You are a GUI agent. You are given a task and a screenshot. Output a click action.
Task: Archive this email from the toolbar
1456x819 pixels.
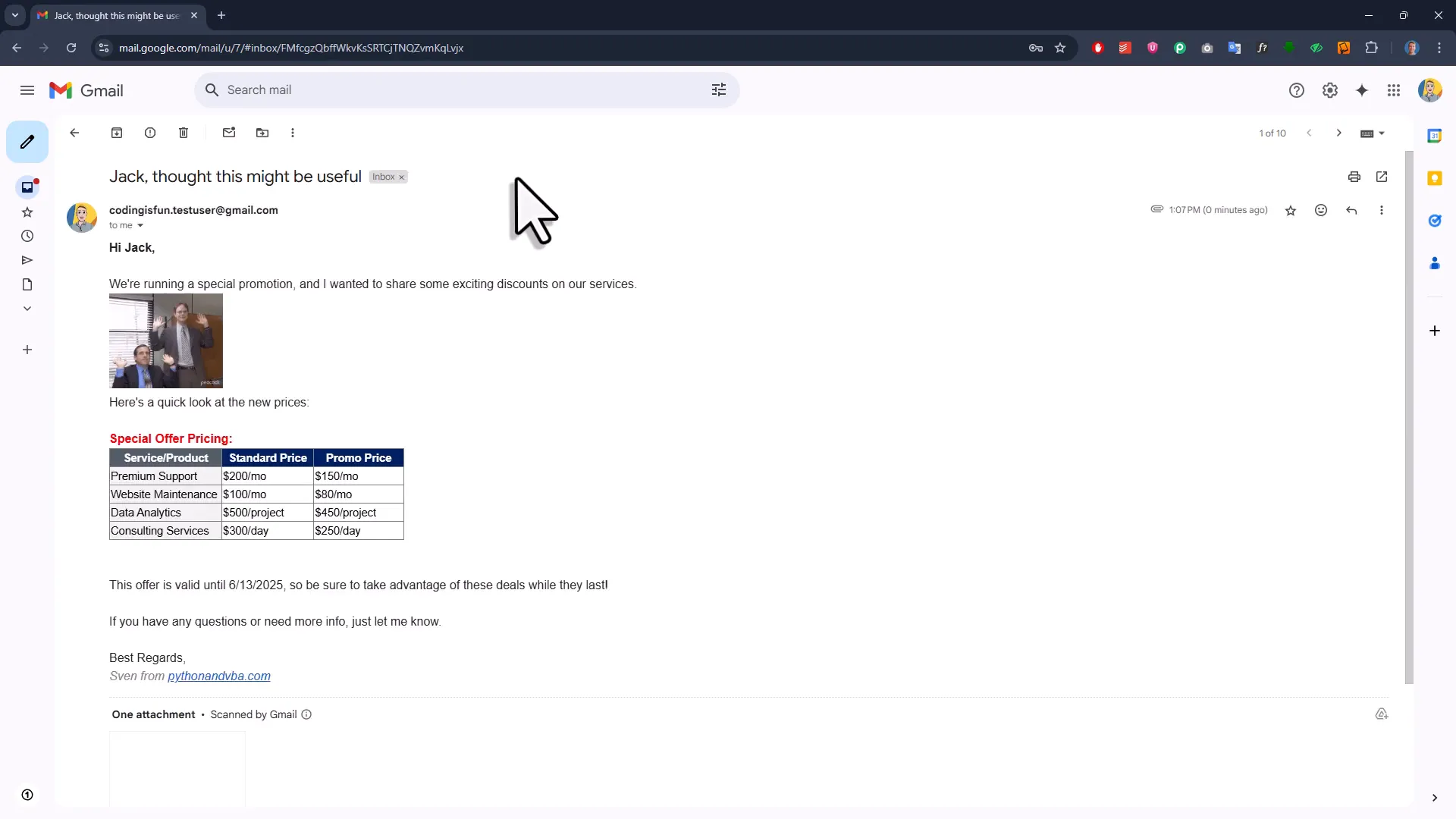click(x=117, y=133)
